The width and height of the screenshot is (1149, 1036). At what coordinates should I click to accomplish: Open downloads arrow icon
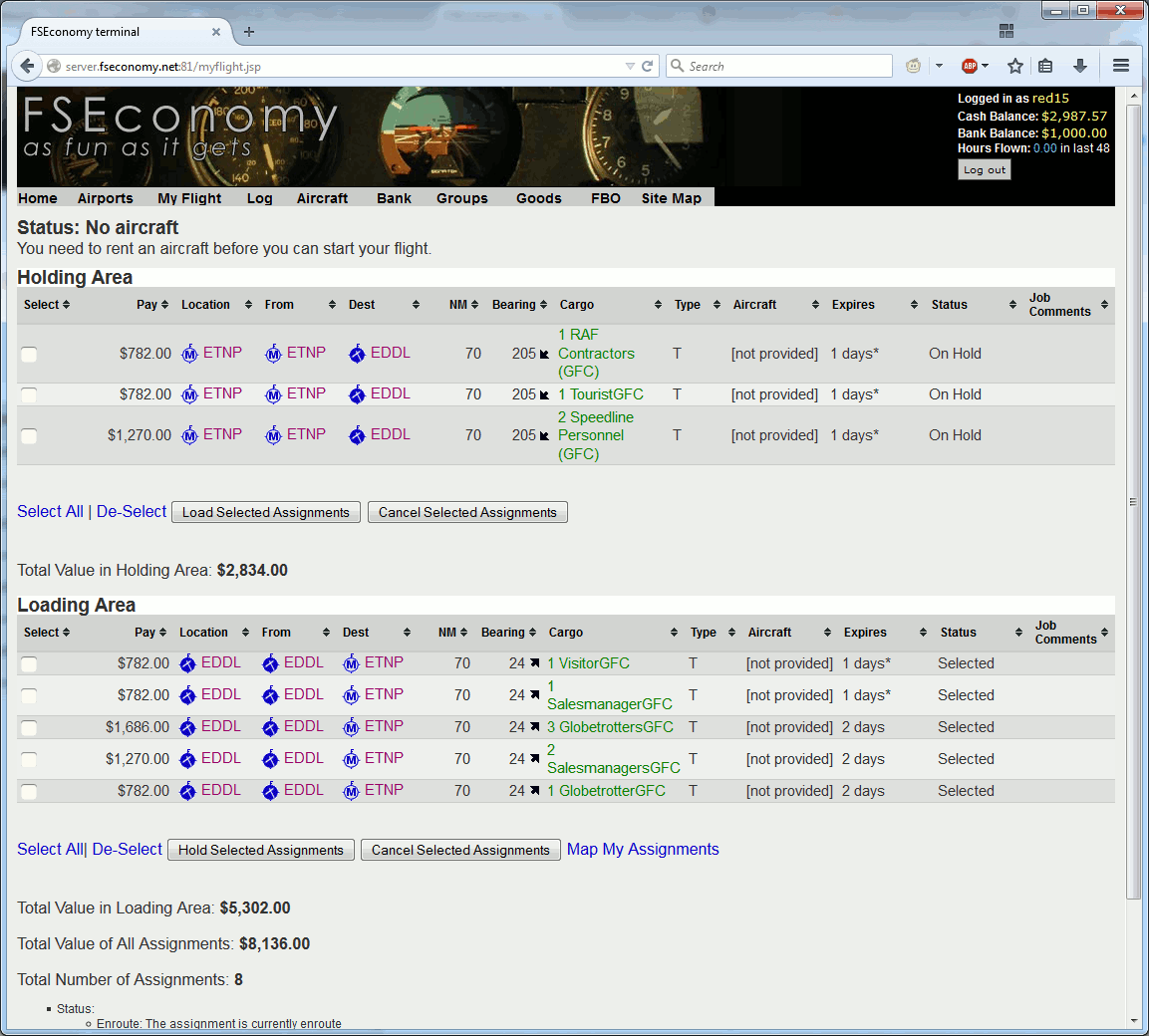coord(1080,66)
